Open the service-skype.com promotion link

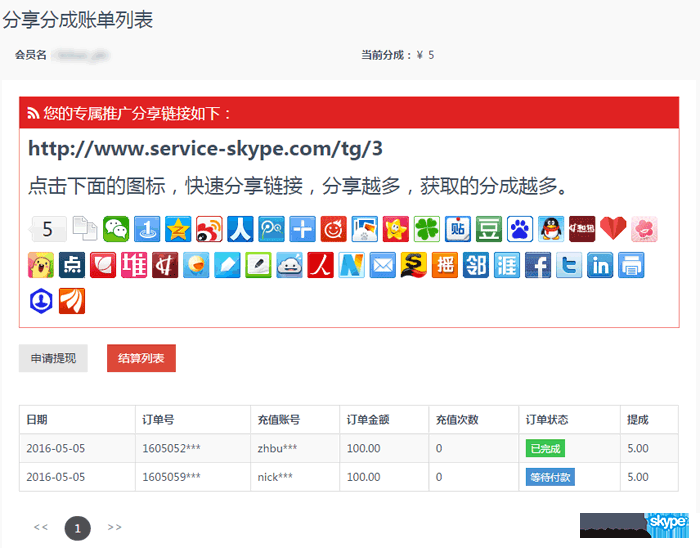[x=205, y=149]
